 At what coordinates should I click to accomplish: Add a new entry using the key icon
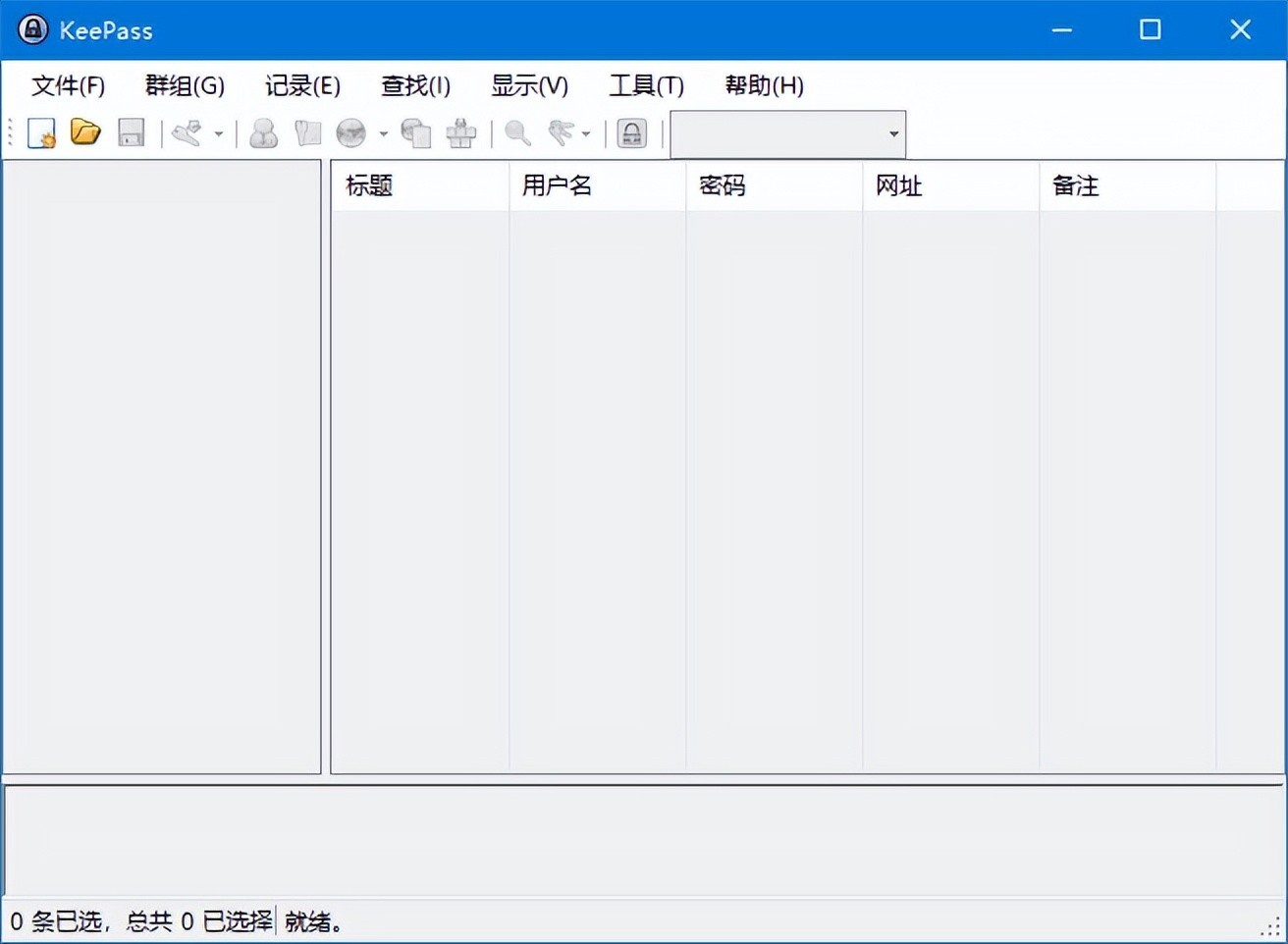pos(187,132)
